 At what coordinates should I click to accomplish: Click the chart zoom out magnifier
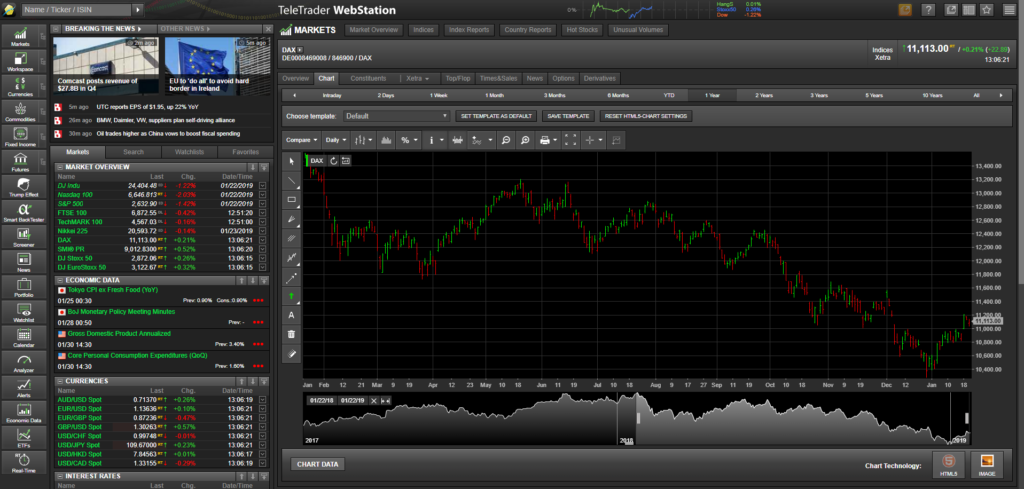click(505, 140)
